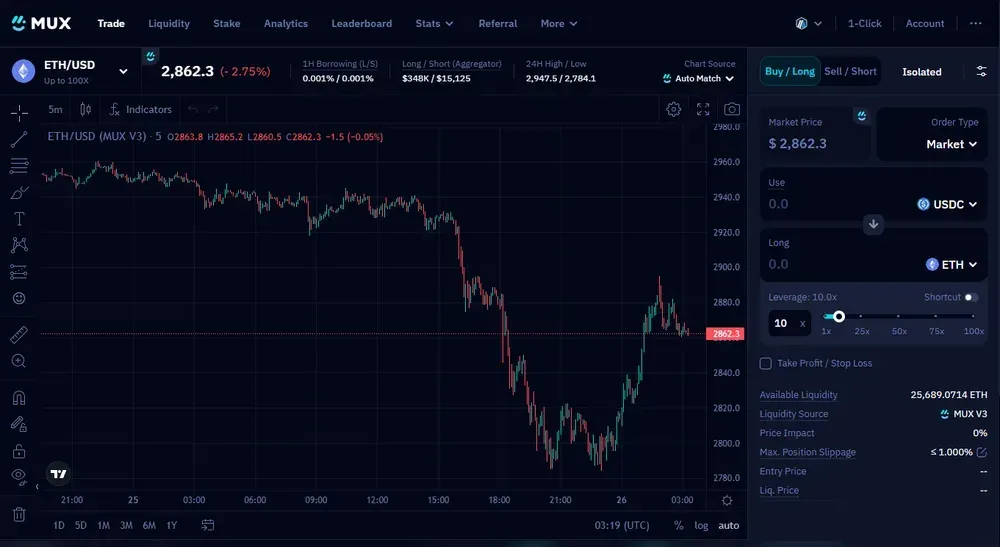Toggle percent scale on chart
This screenshot has width=1000, height=547.
[x=679, y=525]
